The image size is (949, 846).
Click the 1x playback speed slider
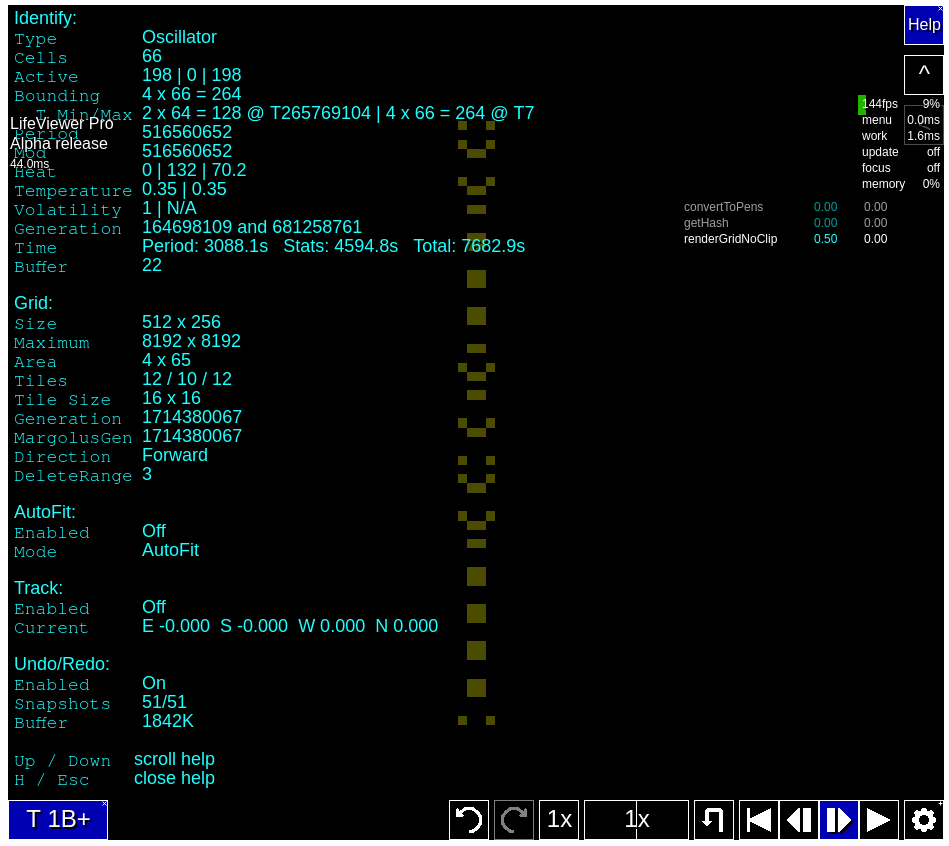pos(636,819)
